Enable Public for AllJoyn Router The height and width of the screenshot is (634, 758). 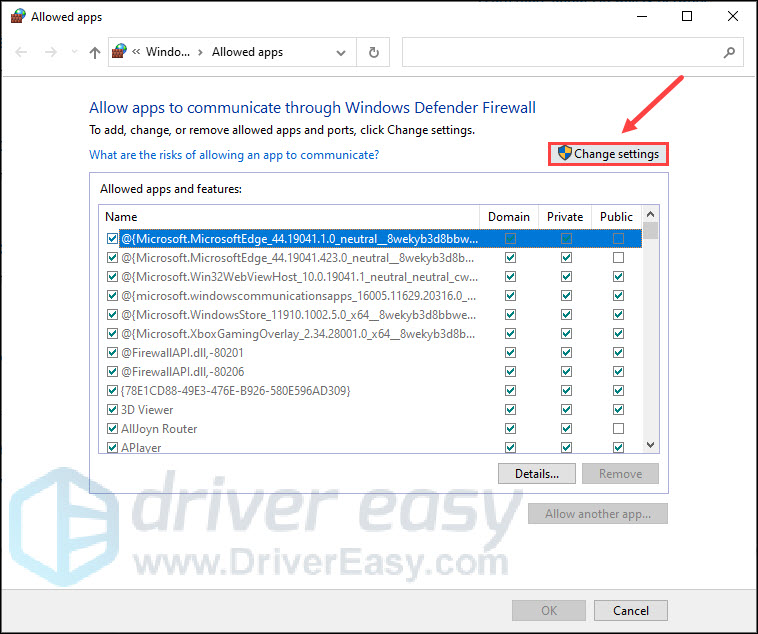pos(618,428)
